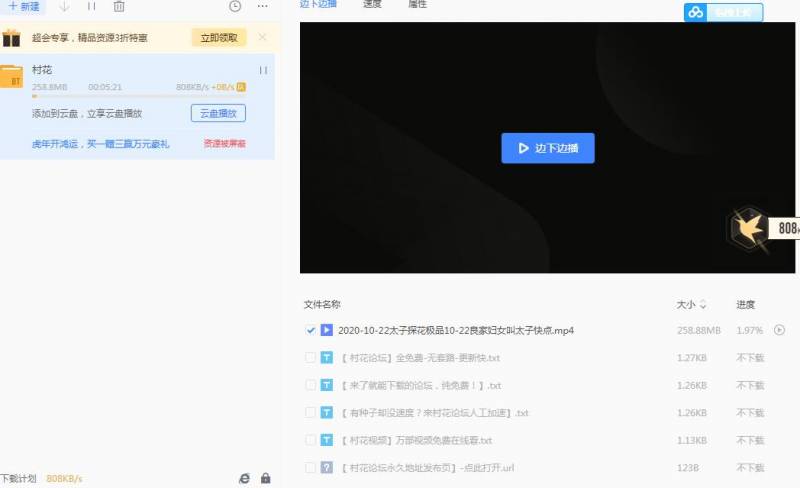Click the start download arrow icon
800x488 pixels.
tap(64, 6)
